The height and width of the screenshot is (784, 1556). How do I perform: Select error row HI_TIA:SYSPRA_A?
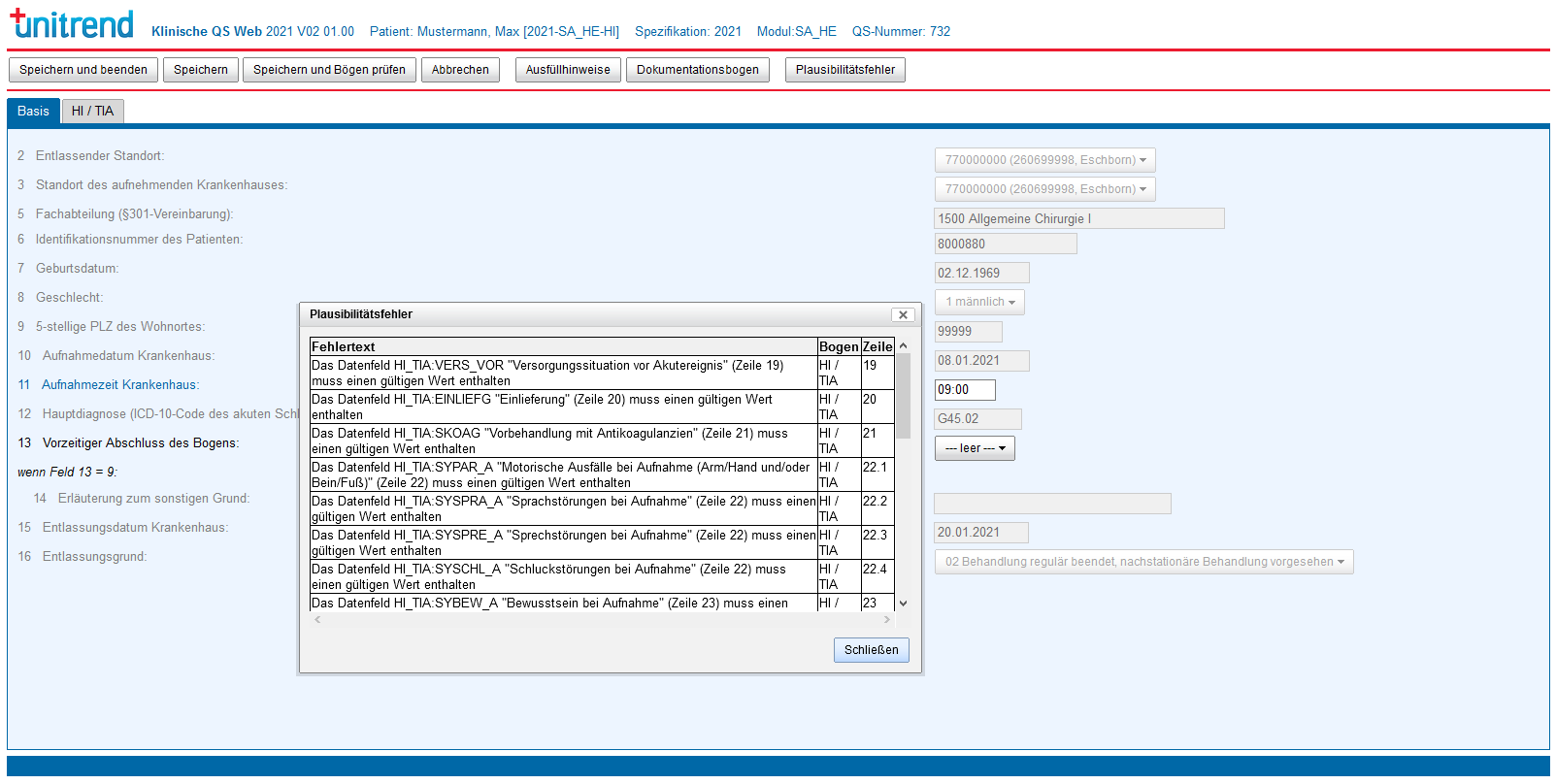pos(602,508)
